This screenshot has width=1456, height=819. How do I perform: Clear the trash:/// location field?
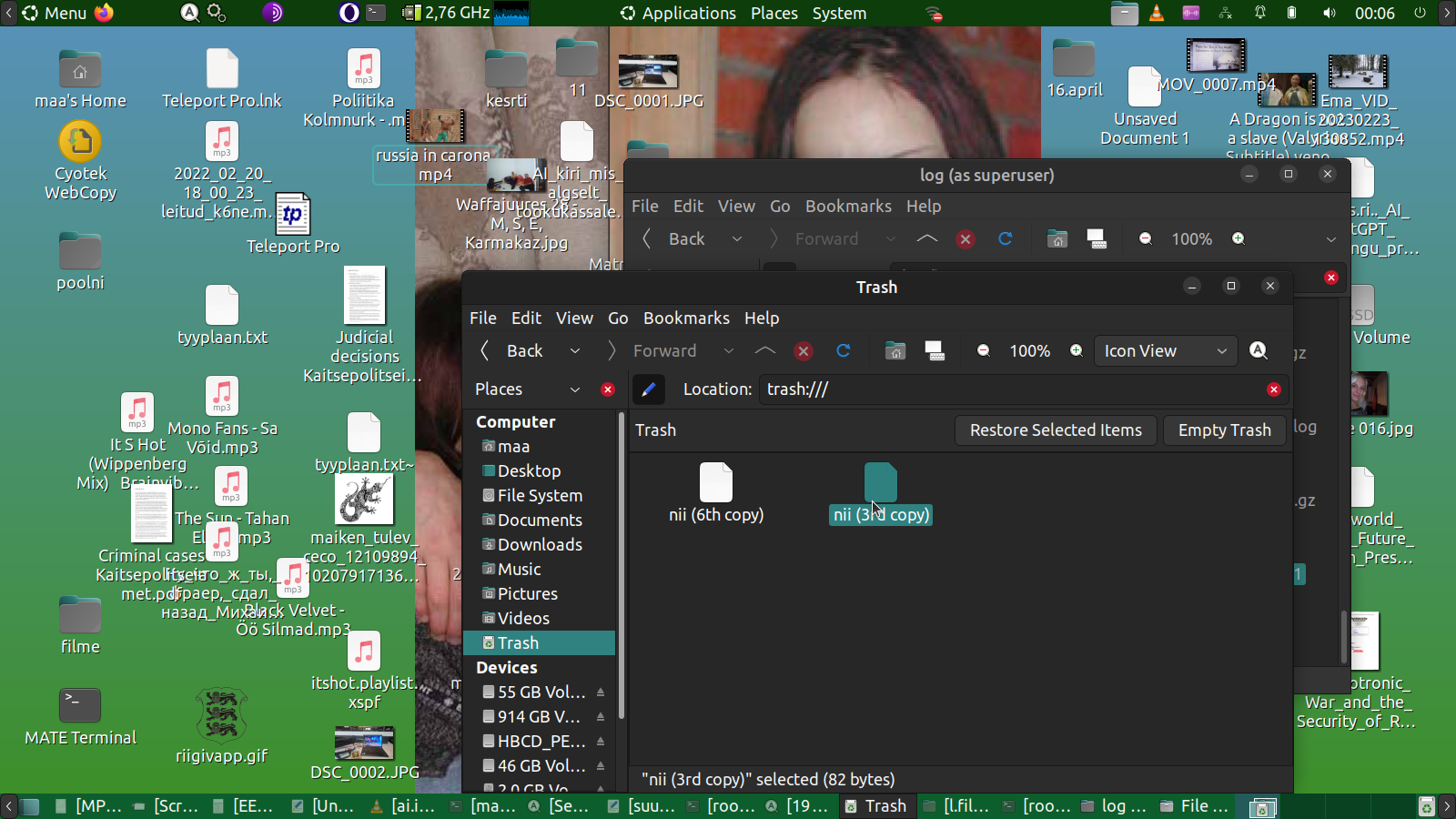click(1273, 389)
